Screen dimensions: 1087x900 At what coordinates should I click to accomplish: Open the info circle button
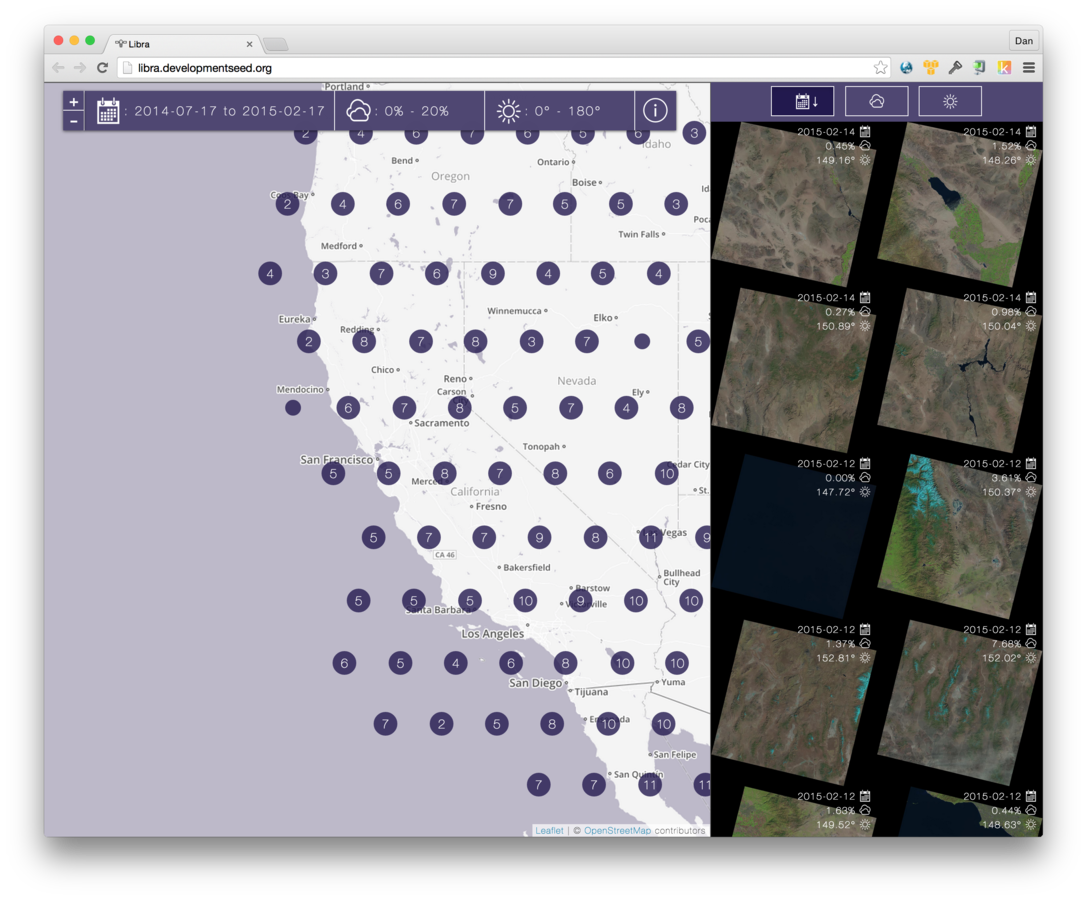pos(655,110)
